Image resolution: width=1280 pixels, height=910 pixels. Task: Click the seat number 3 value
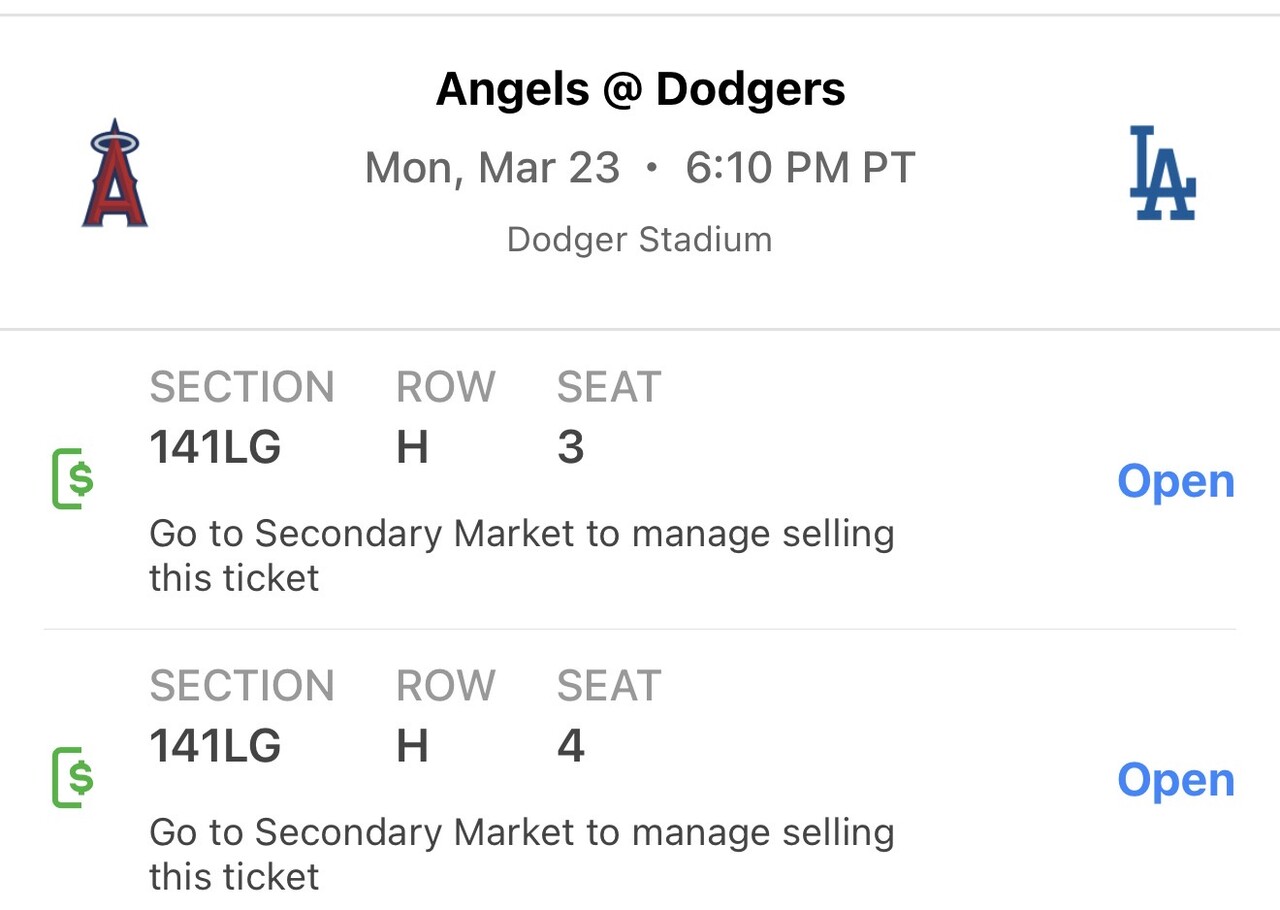pyautogui.click(x=570, y=447)
